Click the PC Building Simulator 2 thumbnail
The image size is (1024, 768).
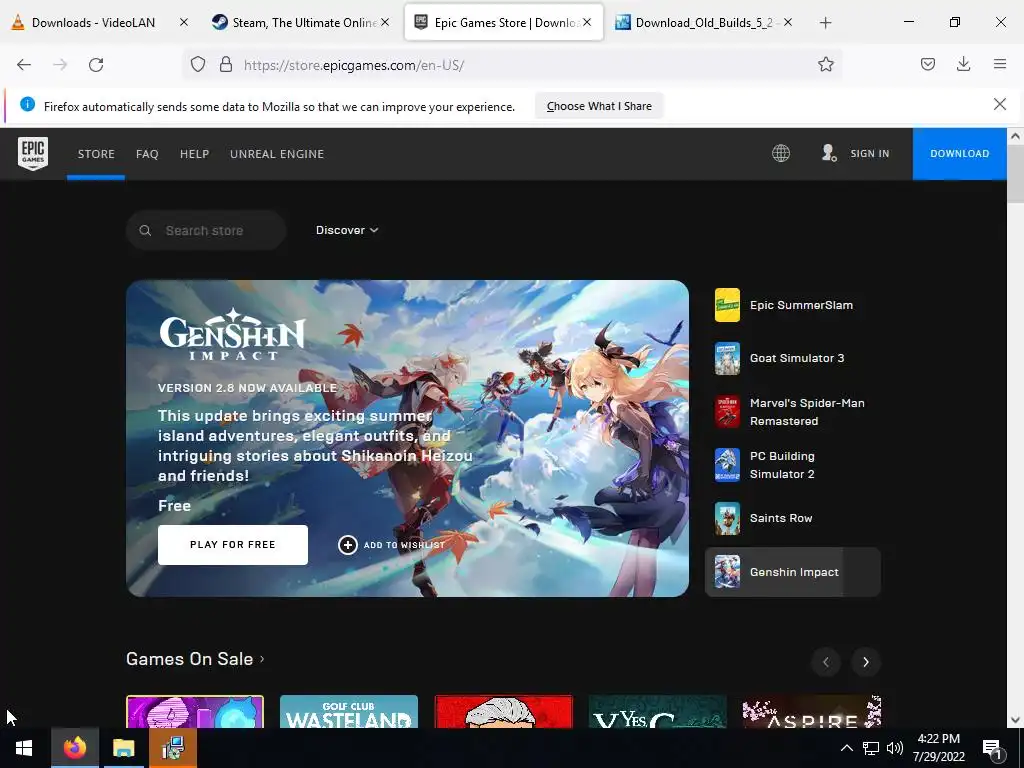[x=727, y=465]
